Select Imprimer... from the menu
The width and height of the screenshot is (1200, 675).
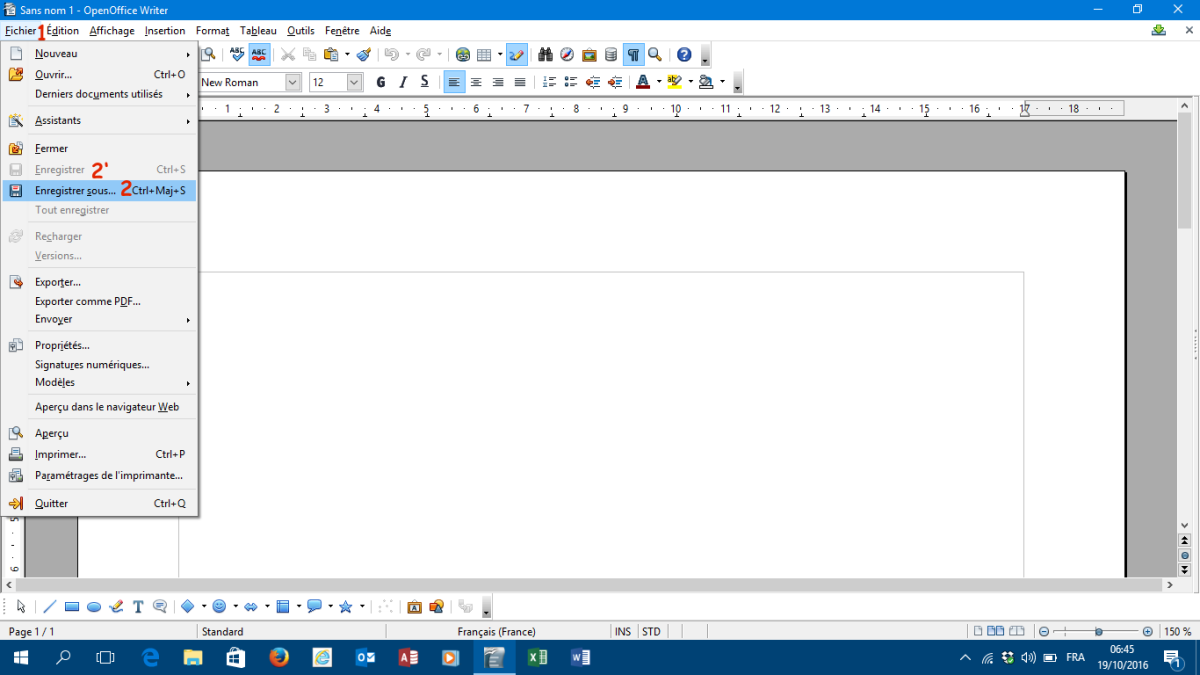(100, 454)
